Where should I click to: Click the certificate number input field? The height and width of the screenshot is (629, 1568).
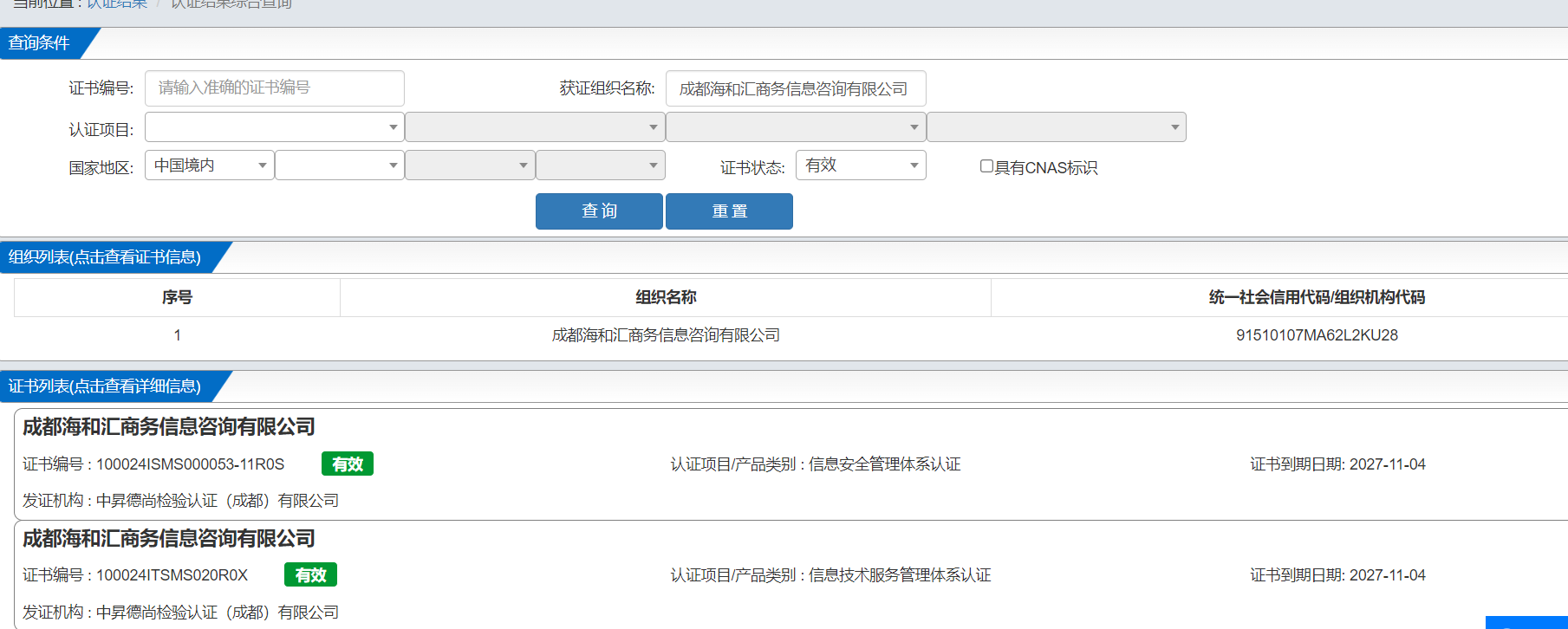coord(274,88)
